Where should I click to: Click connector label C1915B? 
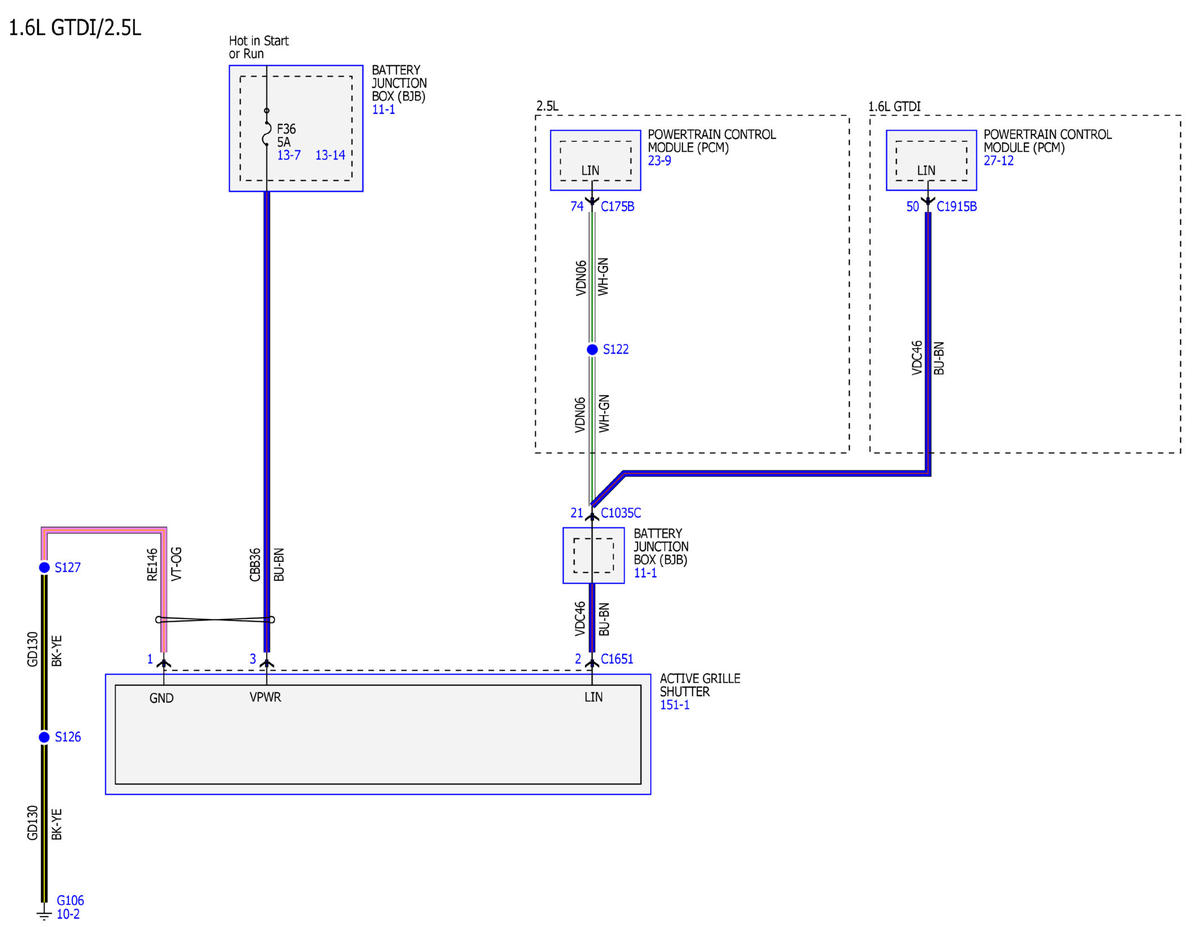[957, 206]
